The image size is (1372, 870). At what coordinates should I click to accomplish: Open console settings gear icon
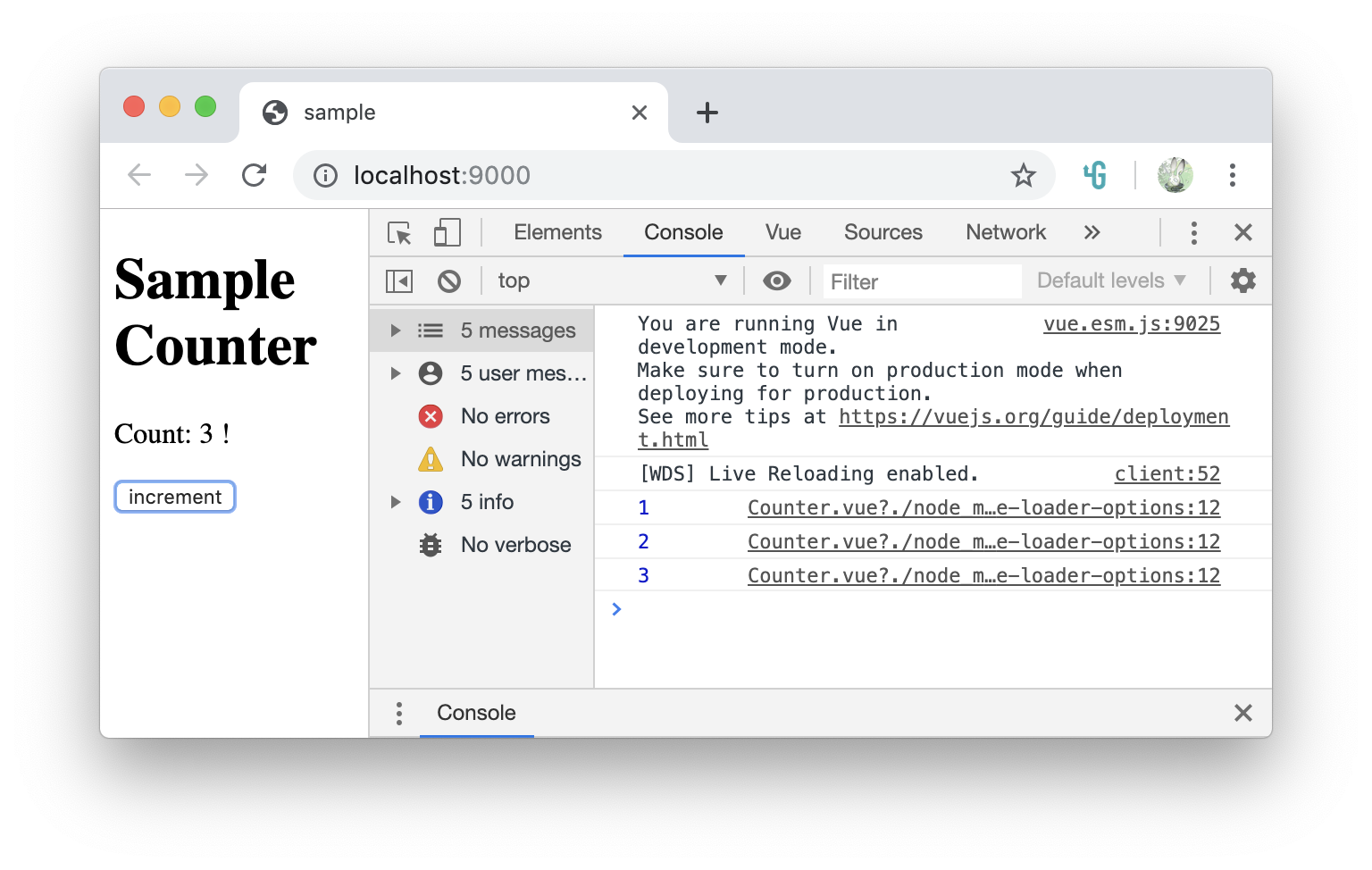pyautogui.click(x=1242, y=280)
